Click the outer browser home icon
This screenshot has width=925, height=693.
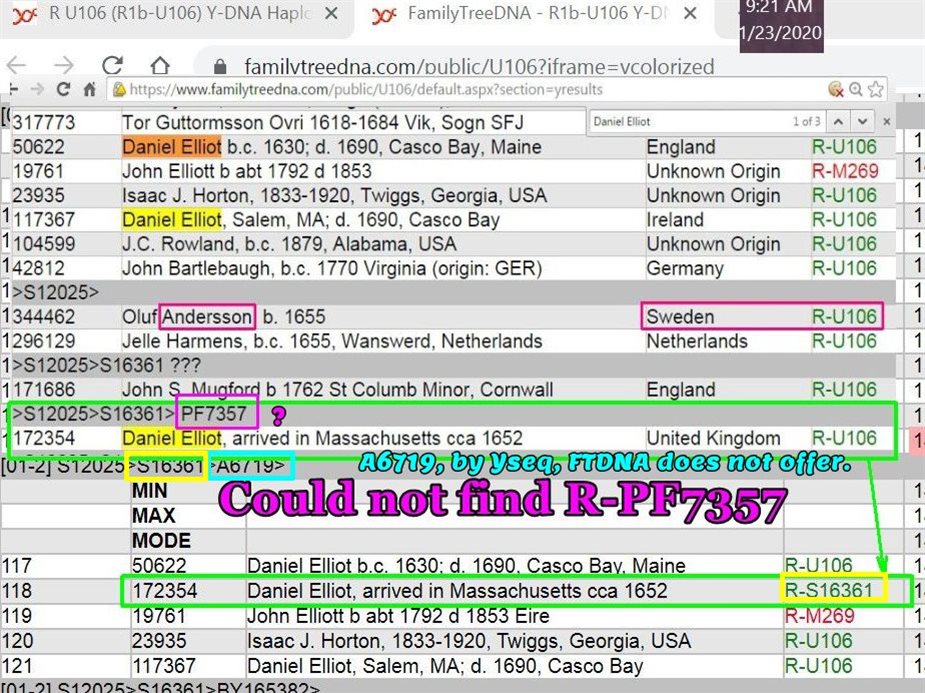tap(160, 66)
